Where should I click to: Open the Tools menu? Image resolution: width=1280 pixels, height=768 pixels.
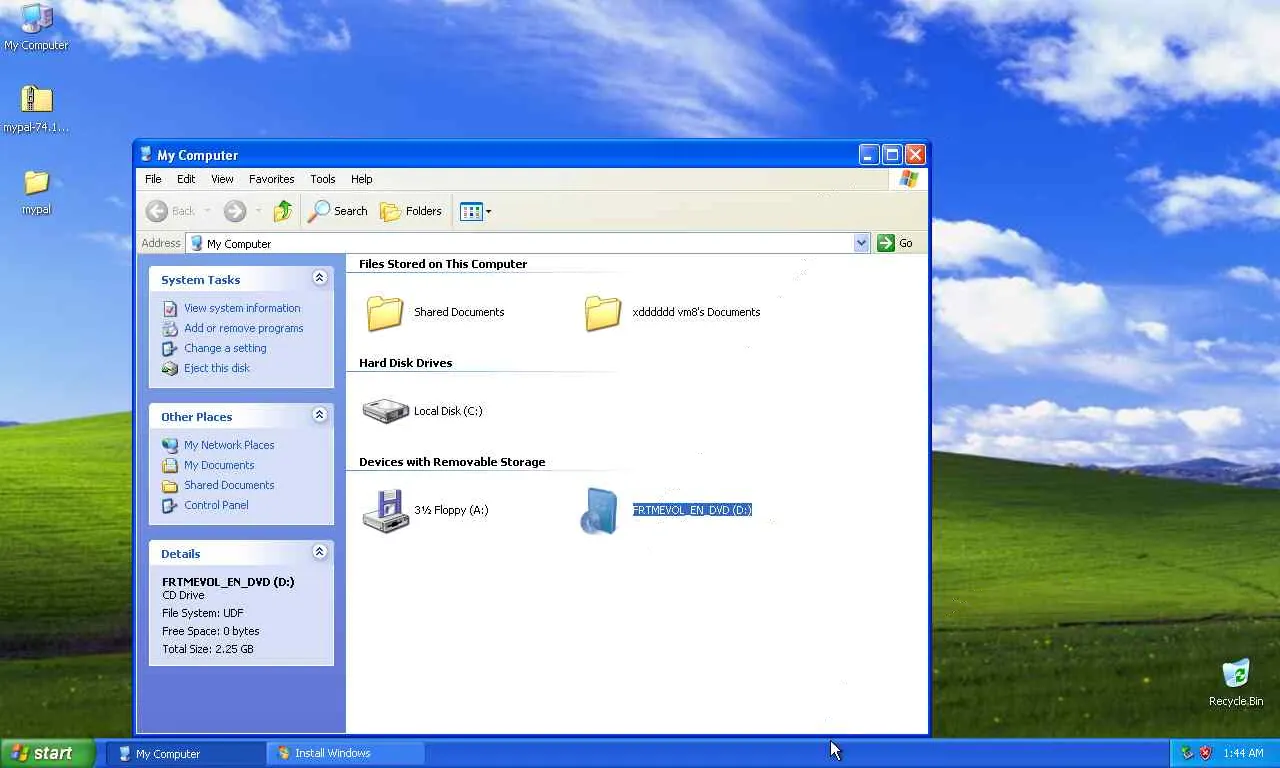tap(323, 179)
